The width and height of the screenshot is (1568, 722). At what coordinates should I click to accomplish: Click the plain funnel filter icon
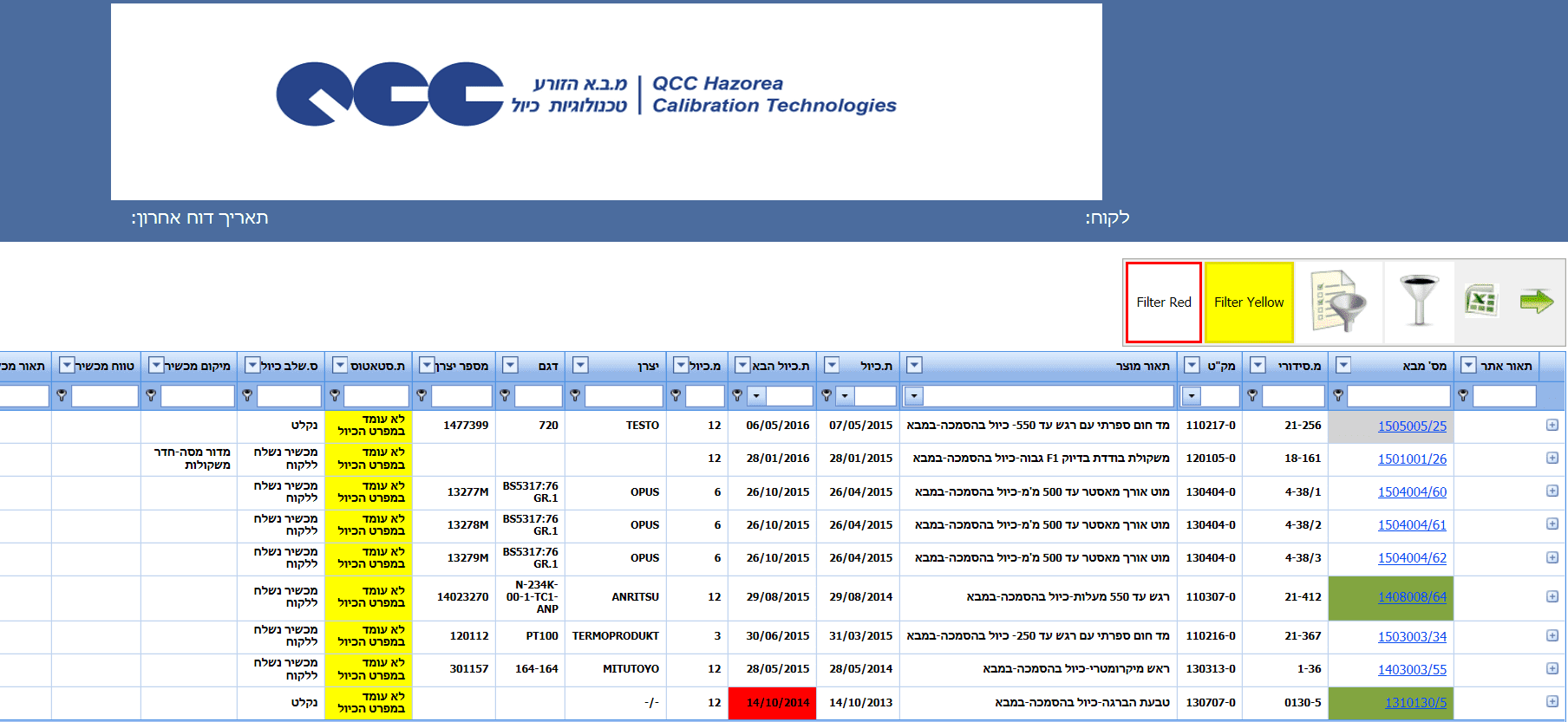(x=1419, y=302)
